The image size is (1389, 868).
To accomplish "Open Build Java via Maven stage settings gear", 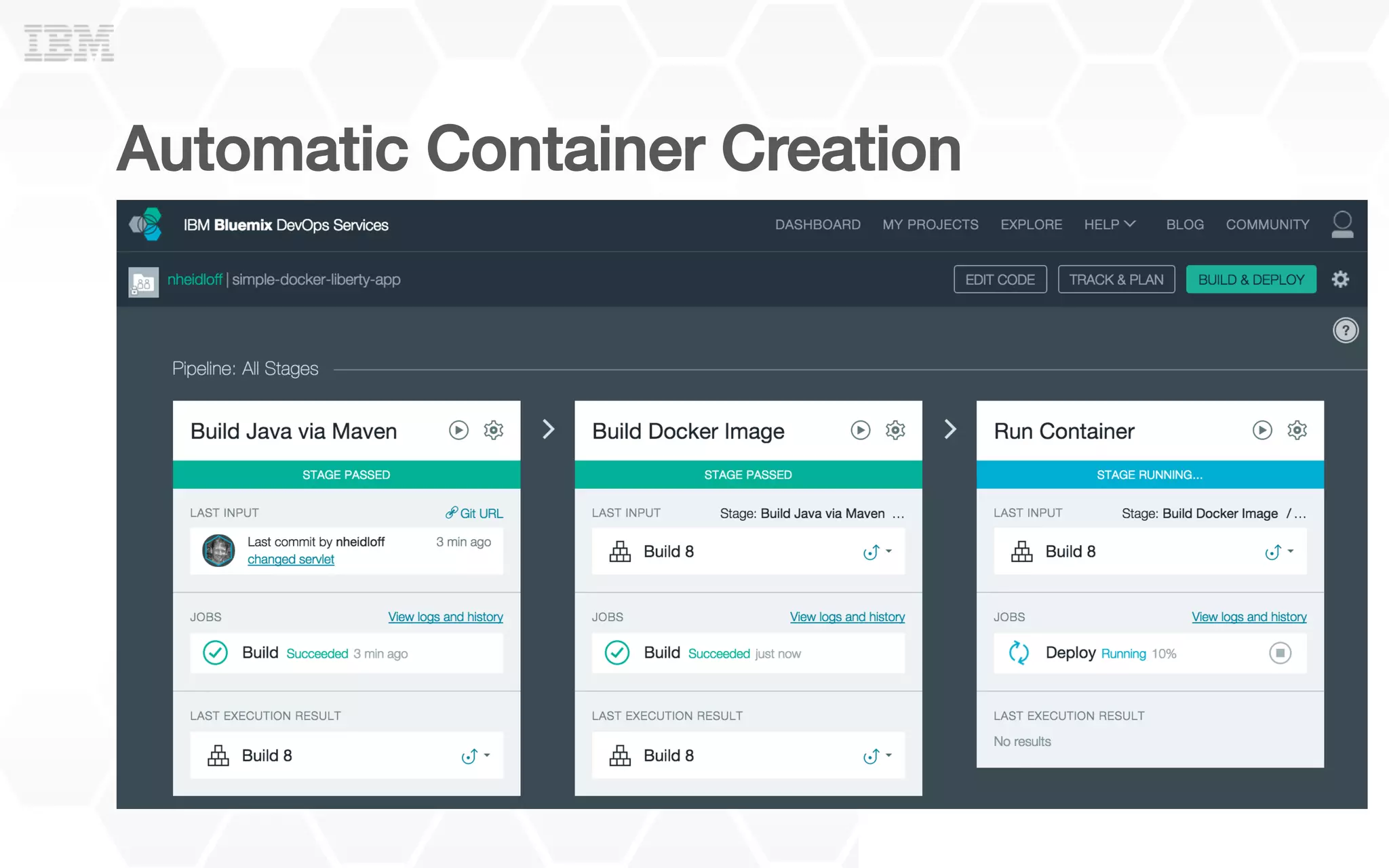I will point(494,430).
